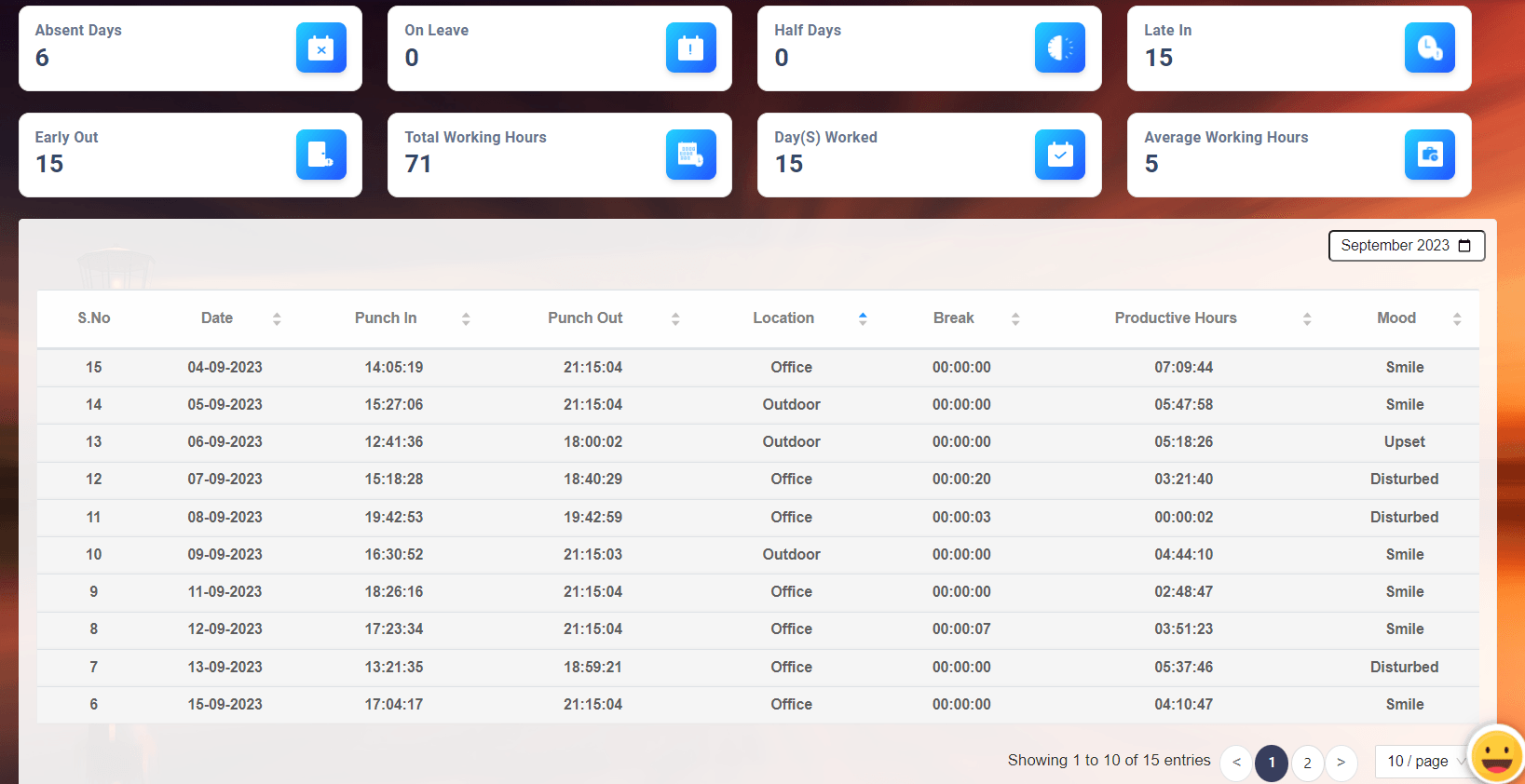
Task: Sort the table by Date column
Action: pos(277,318)
